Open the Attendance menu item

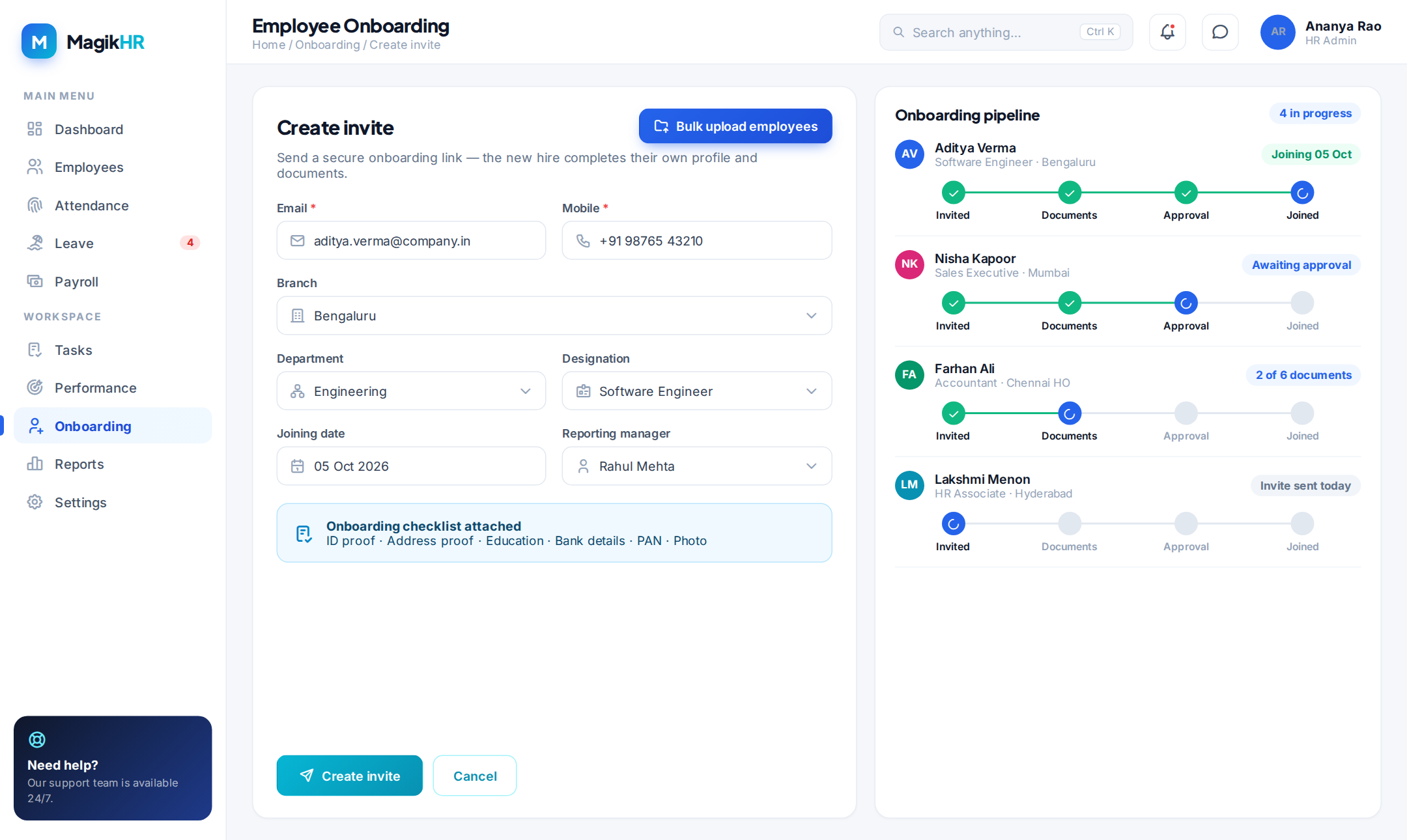point(113,206)
